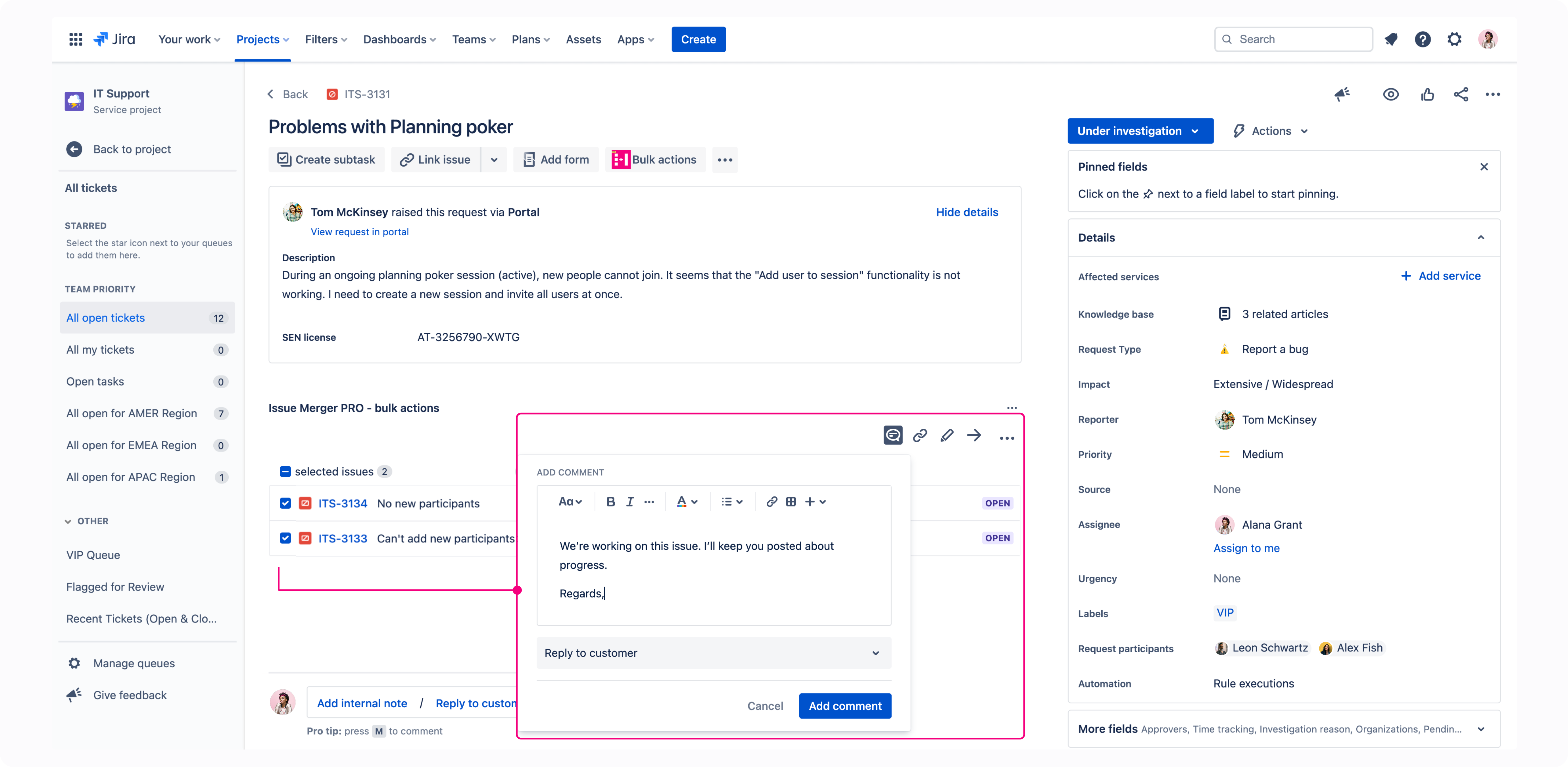
Task: Click the Add comment button
Action: 845,706
